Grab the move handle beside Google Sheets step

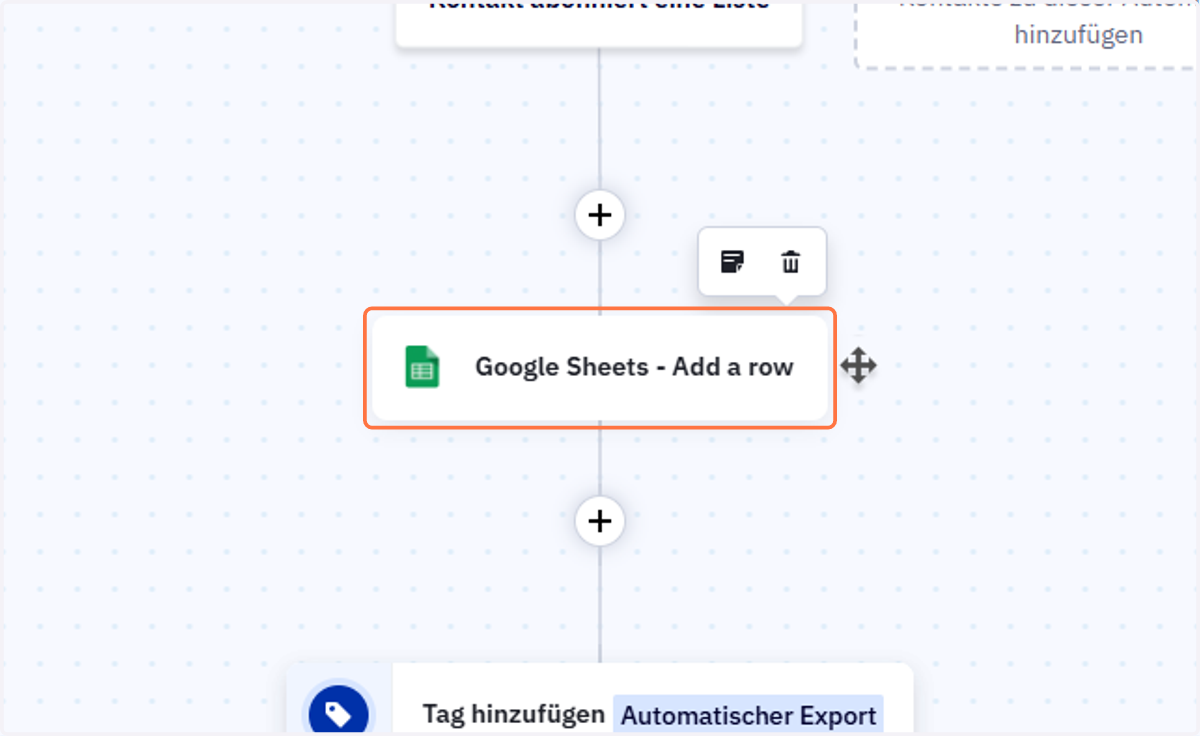tap(858, 366)
